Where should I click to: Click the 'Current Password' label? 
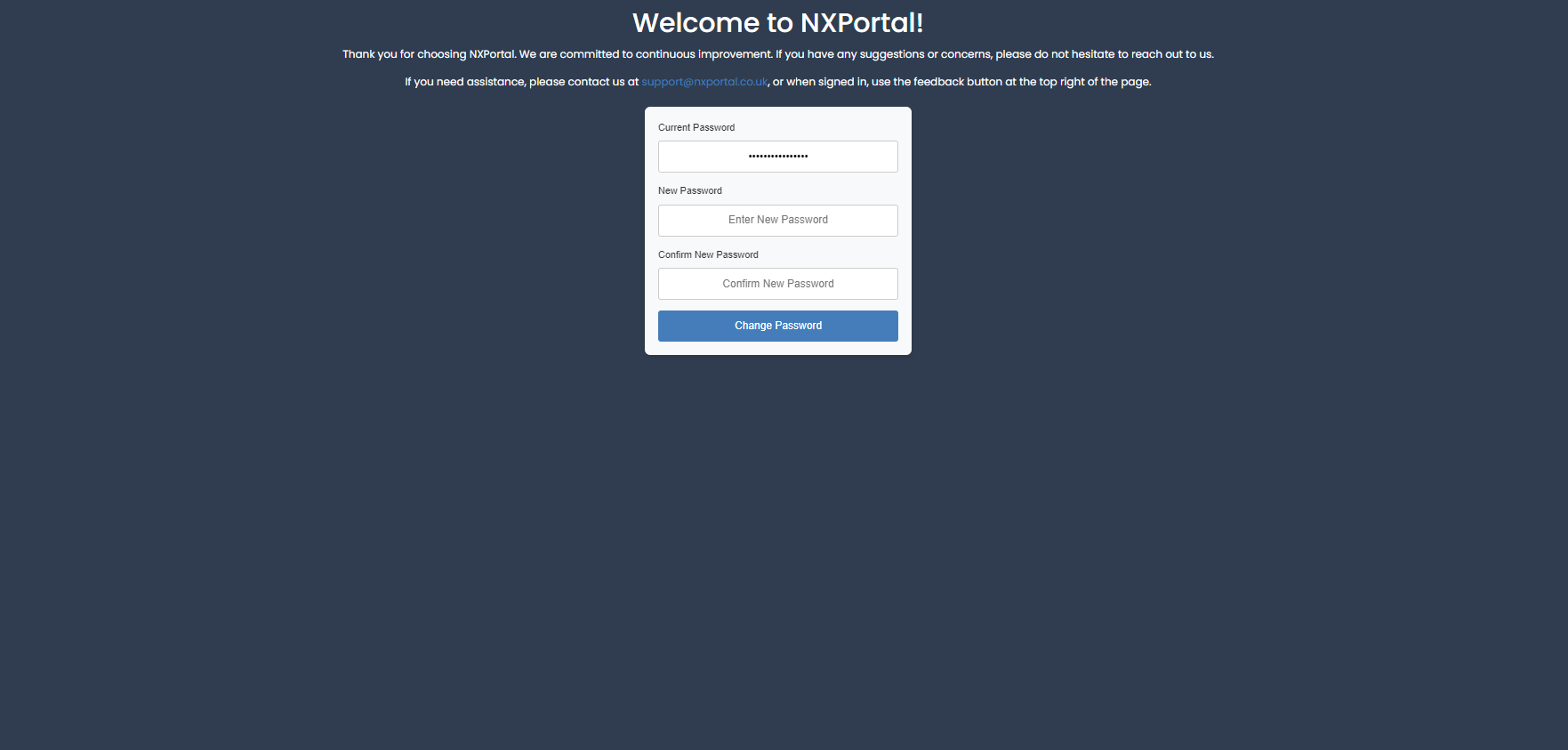tap(696, 127)
